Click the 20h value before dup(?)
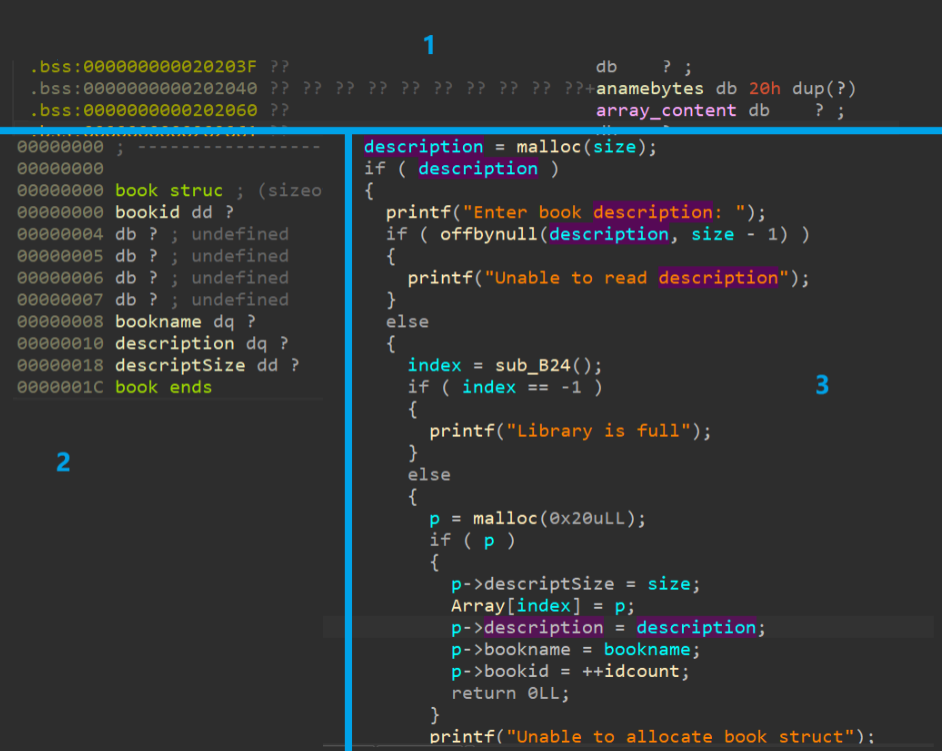The image size is (942, 751). (x=764, y=88)
